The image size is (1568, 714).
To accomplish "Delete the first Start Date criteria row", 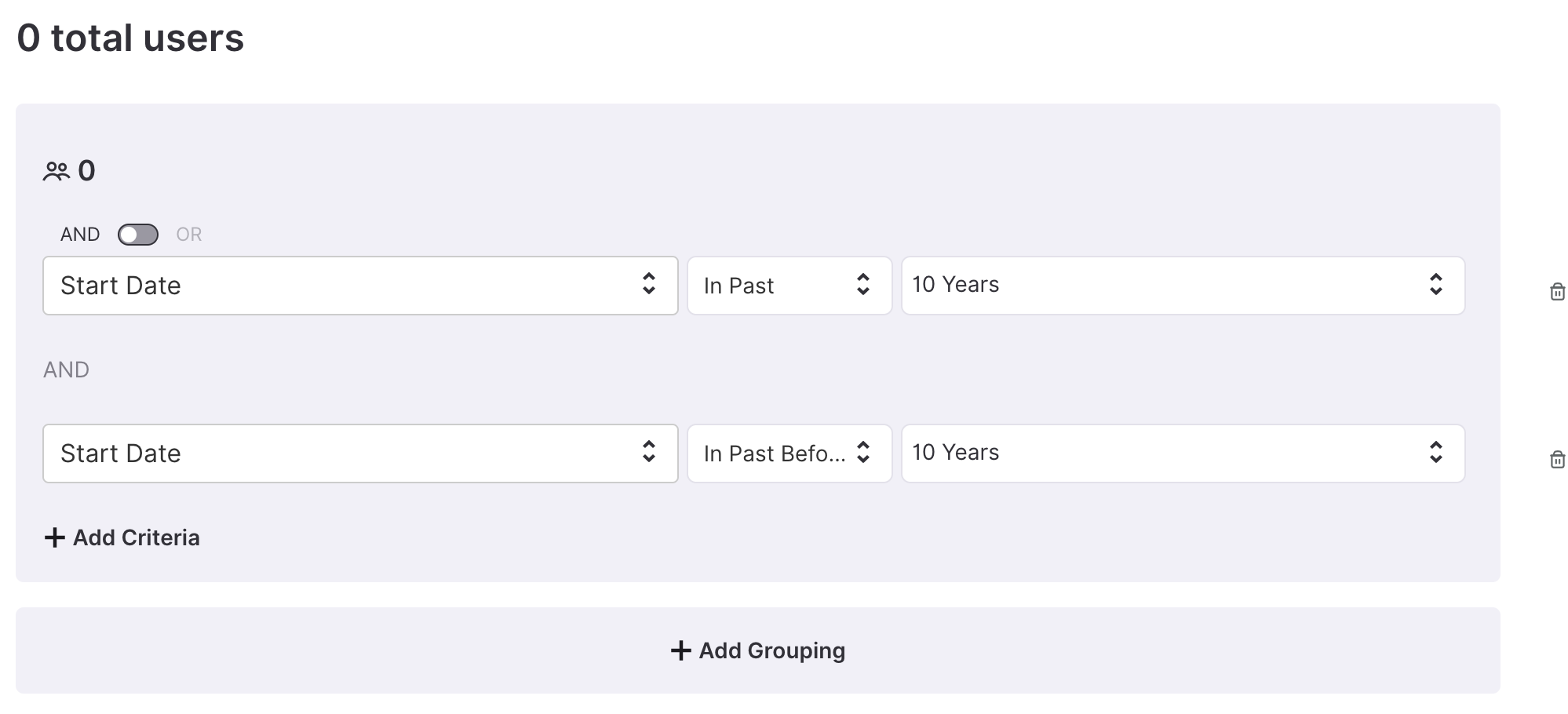I will pos(1557,292).
